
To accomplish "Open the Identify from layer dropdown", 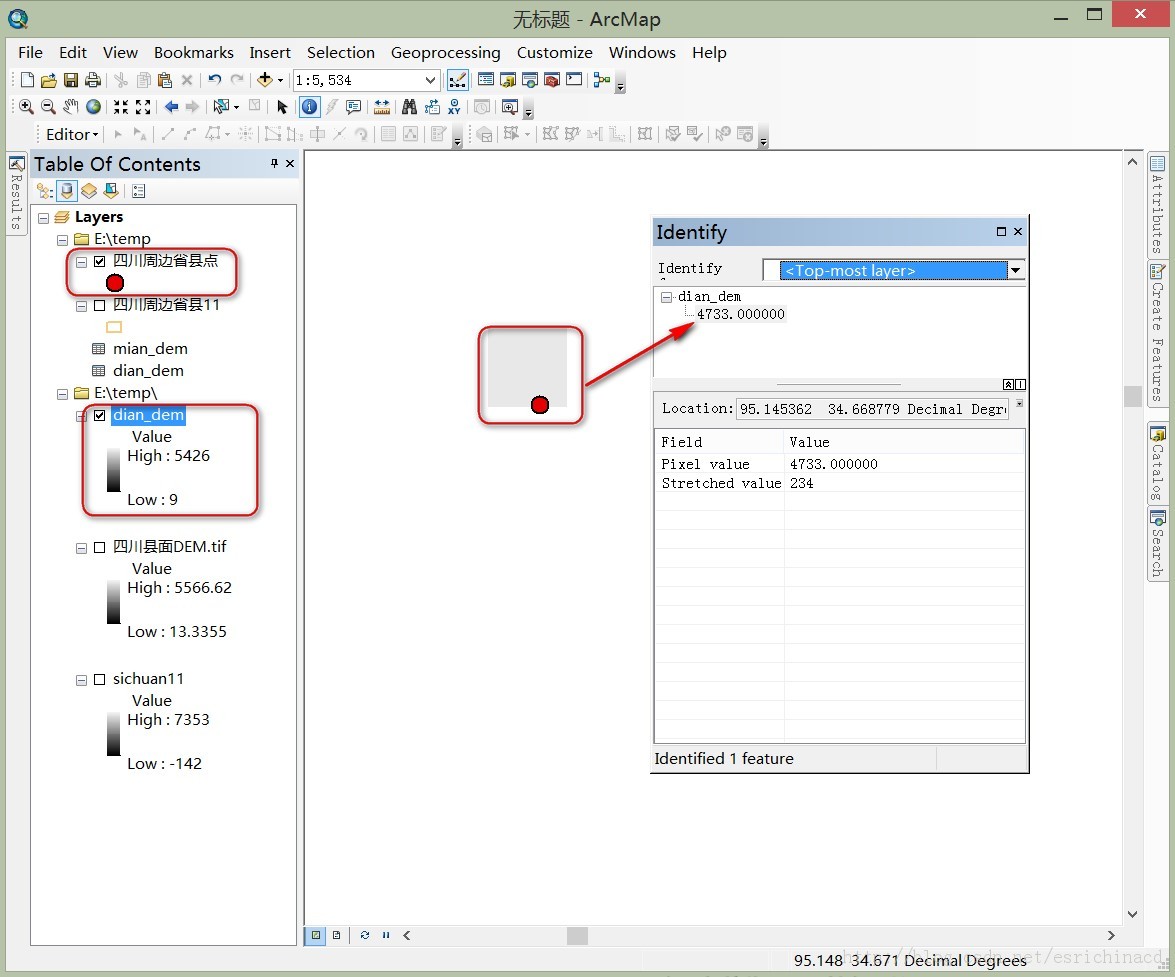I will tap(1016, 270).
